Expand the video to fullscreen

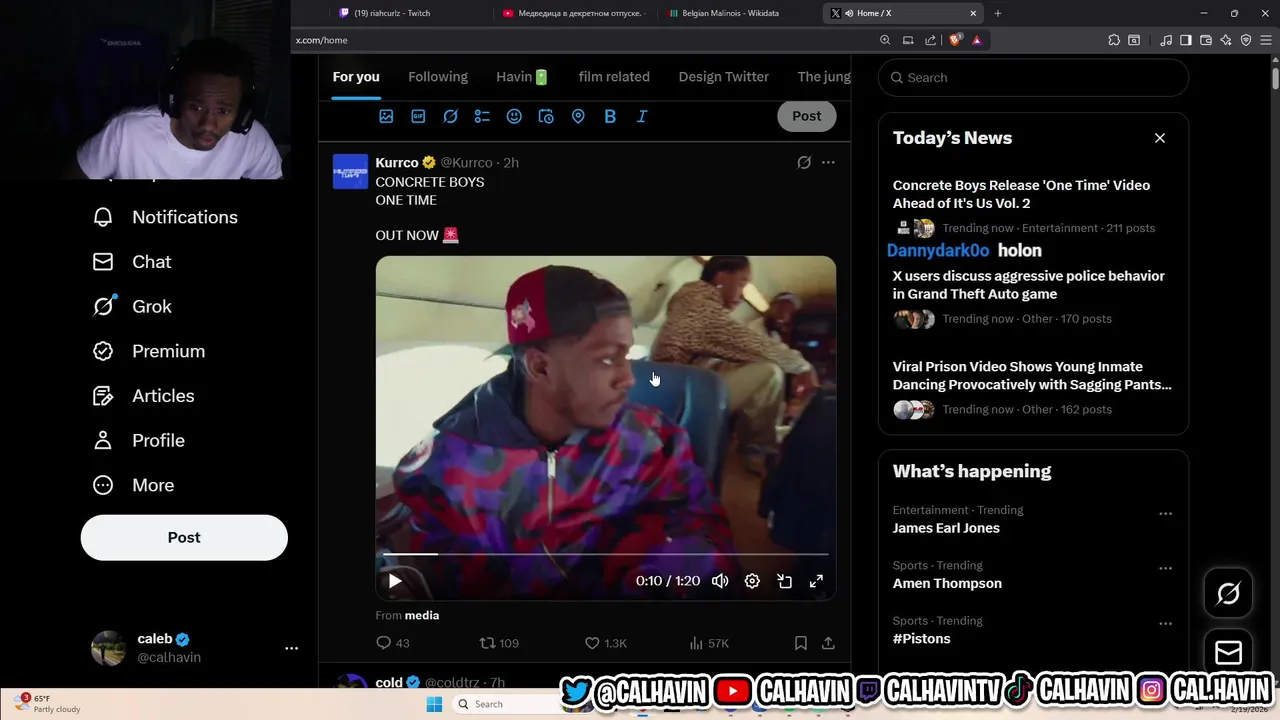pyautogui.click(x=816, y=581)
